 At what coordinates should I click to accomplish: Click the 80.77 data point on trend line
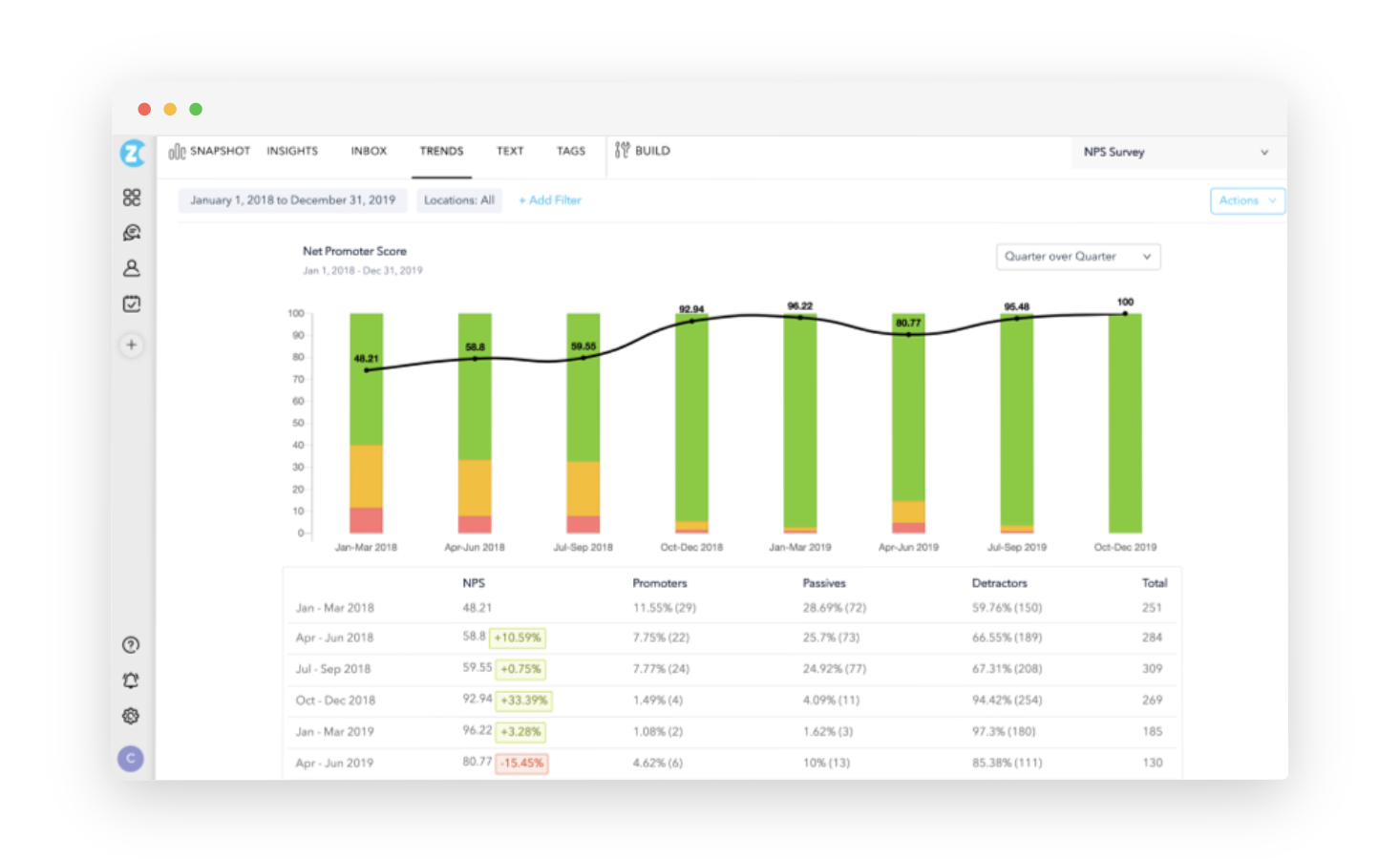coord(908,335)
